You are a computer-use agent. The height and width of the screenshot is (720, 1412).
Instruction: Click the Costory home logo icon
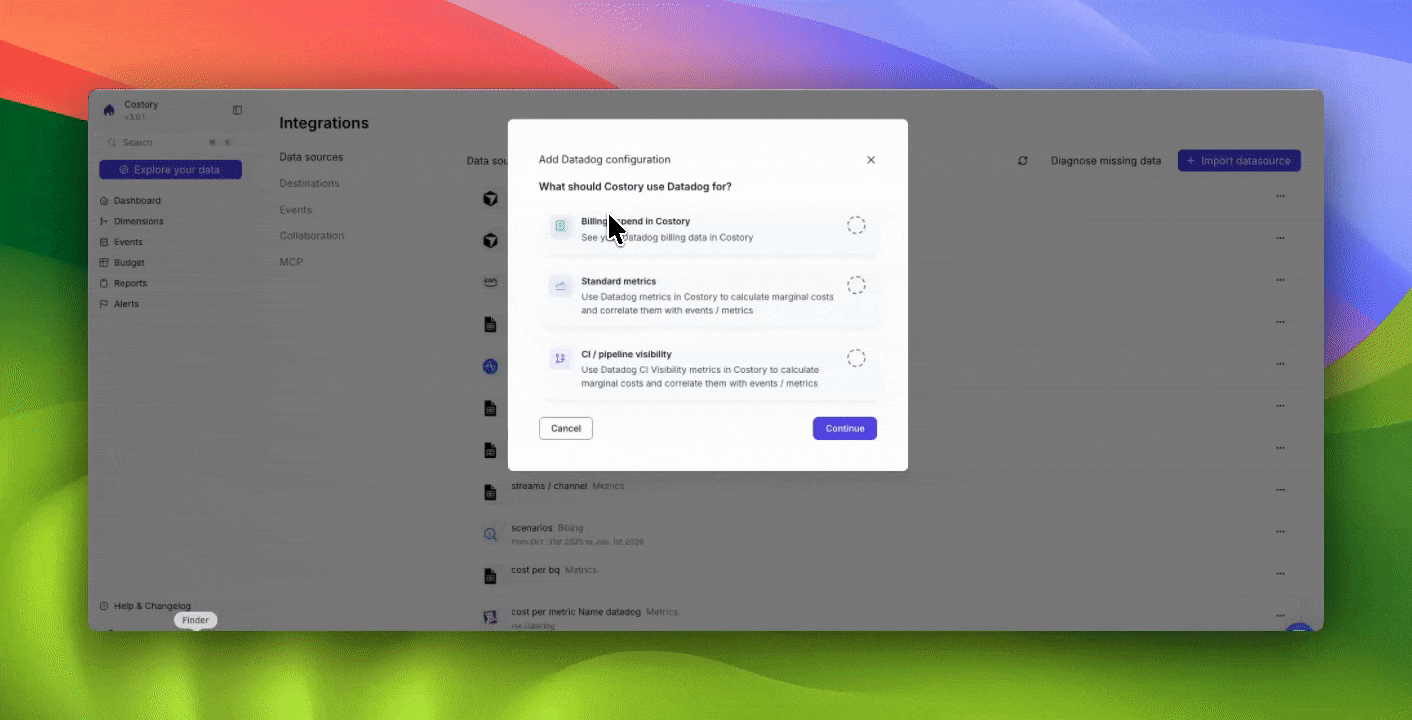click(109, 110)
